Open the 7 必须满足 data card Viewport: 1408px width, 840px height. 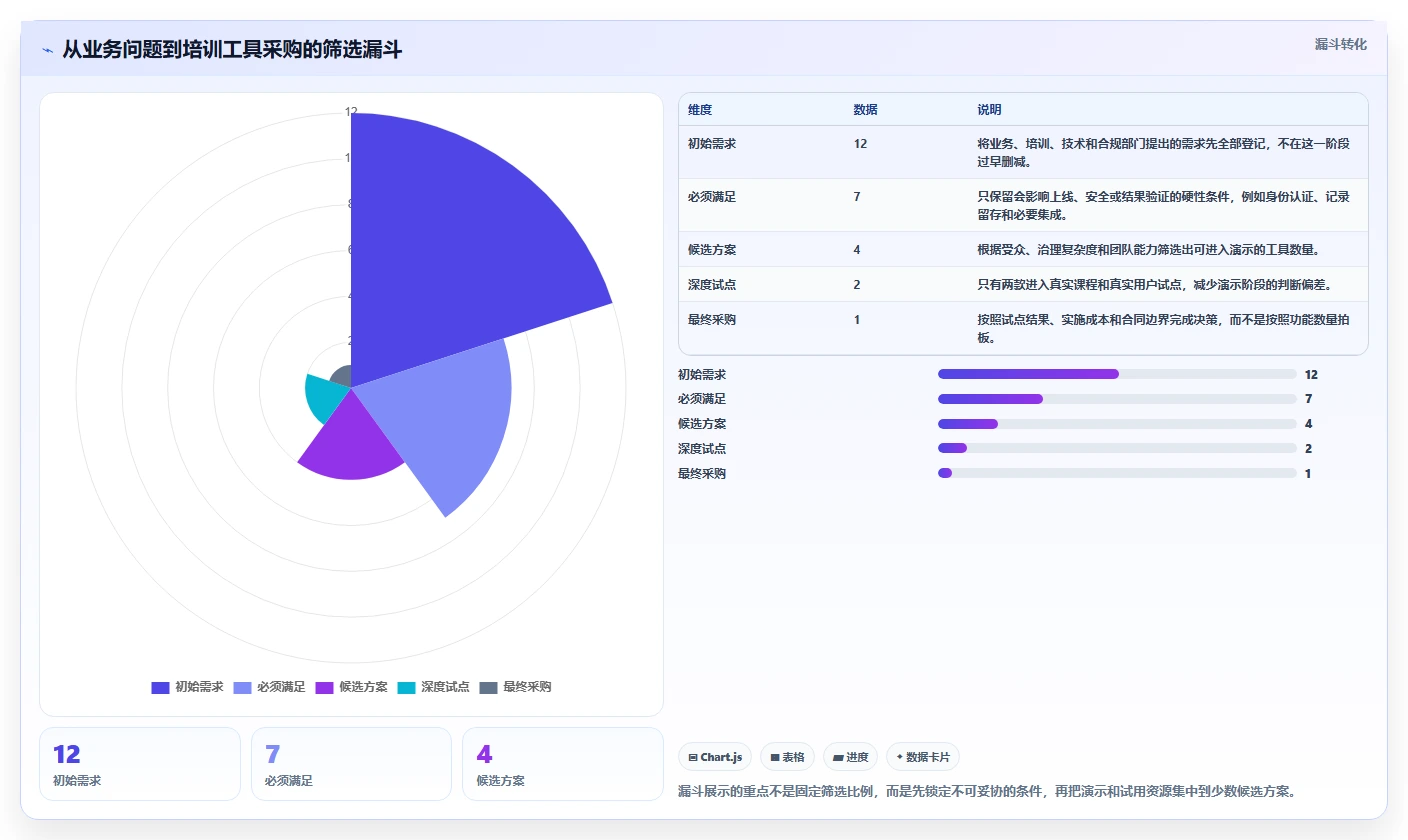[351, 764]
